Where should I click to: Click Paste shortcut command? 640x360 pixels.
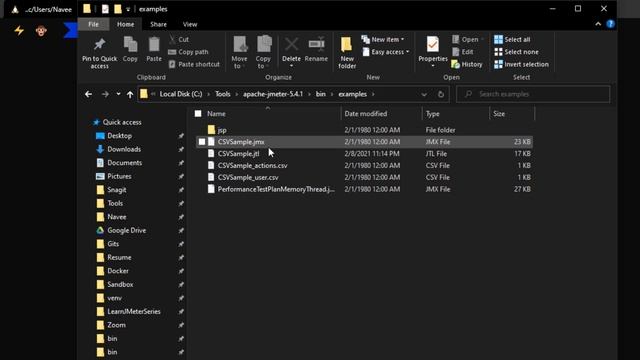(x=194, y=64)
